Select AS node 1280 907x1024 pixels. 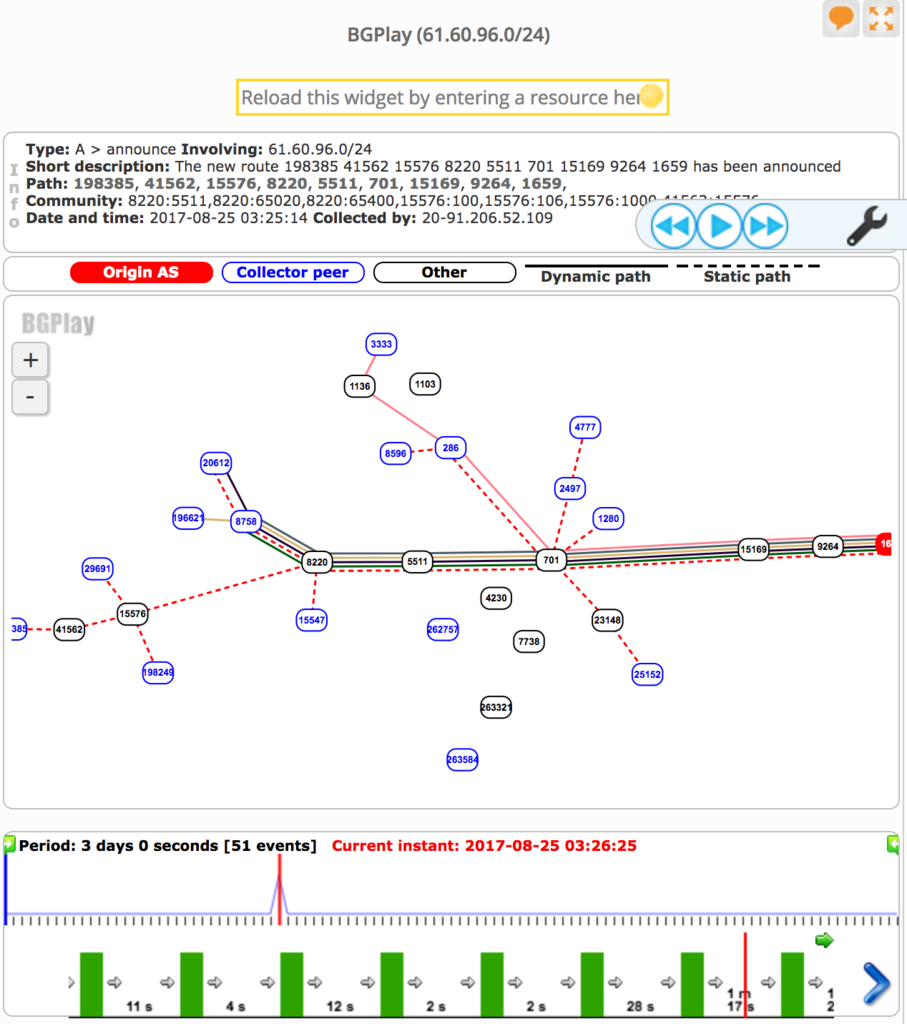click(609, 519)
